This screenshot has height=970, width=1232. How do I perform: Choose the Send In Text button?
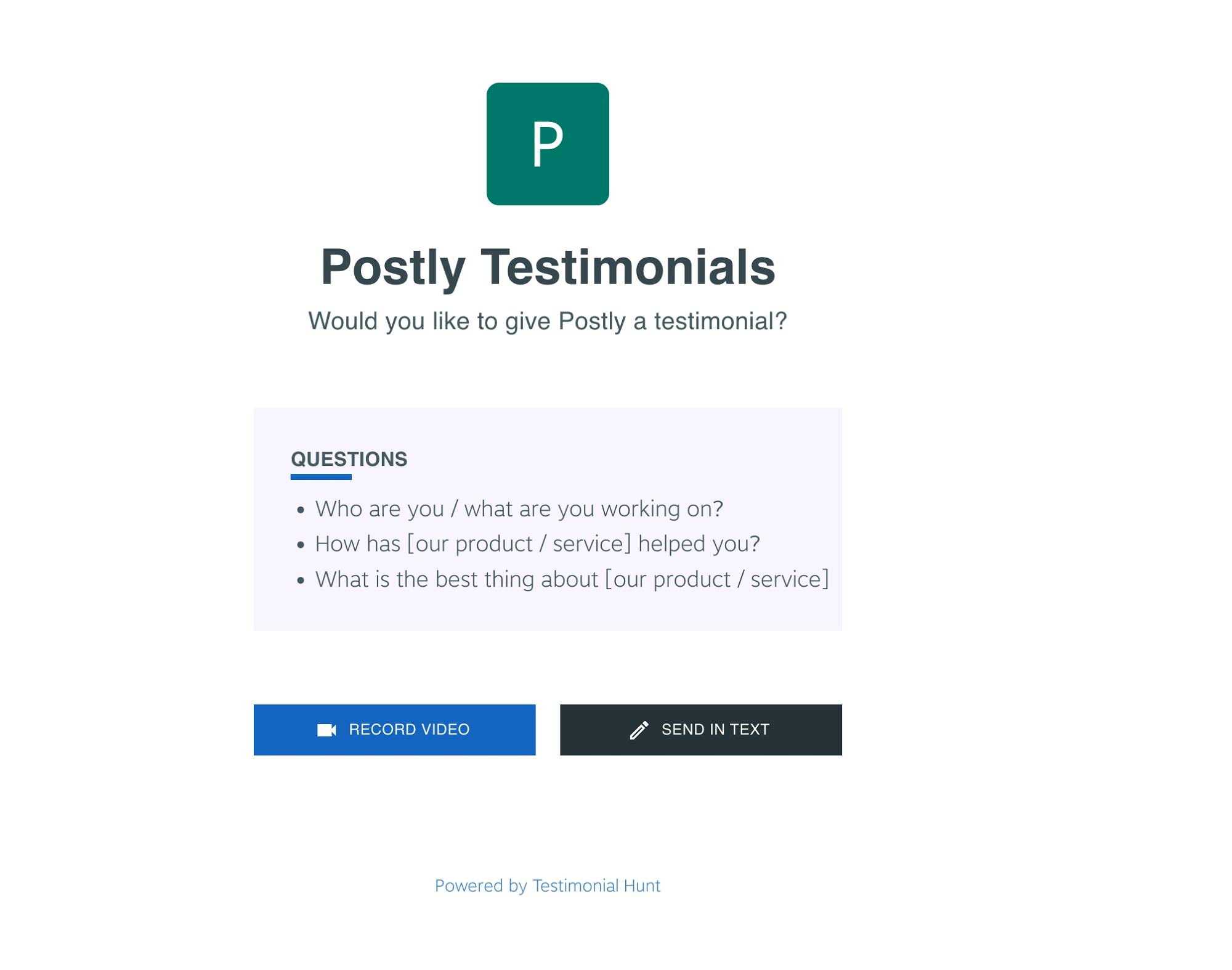click(701, 730)
